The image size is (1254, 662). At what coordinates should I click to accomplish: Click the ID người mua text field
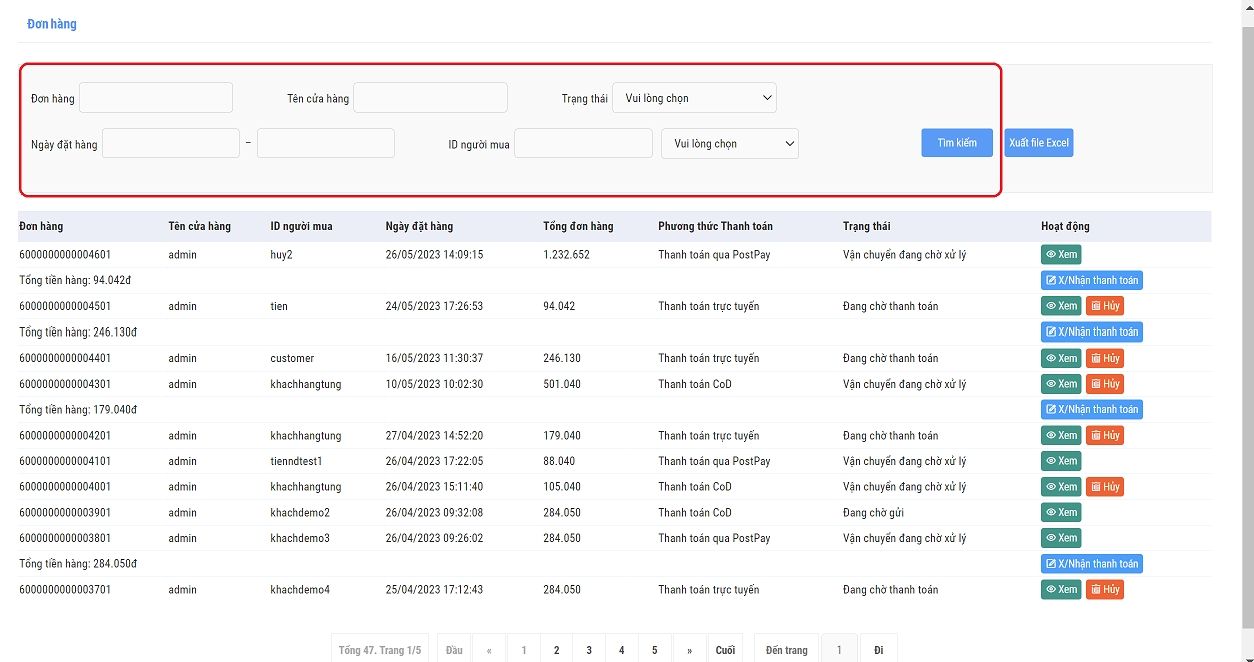pos(583,144)
